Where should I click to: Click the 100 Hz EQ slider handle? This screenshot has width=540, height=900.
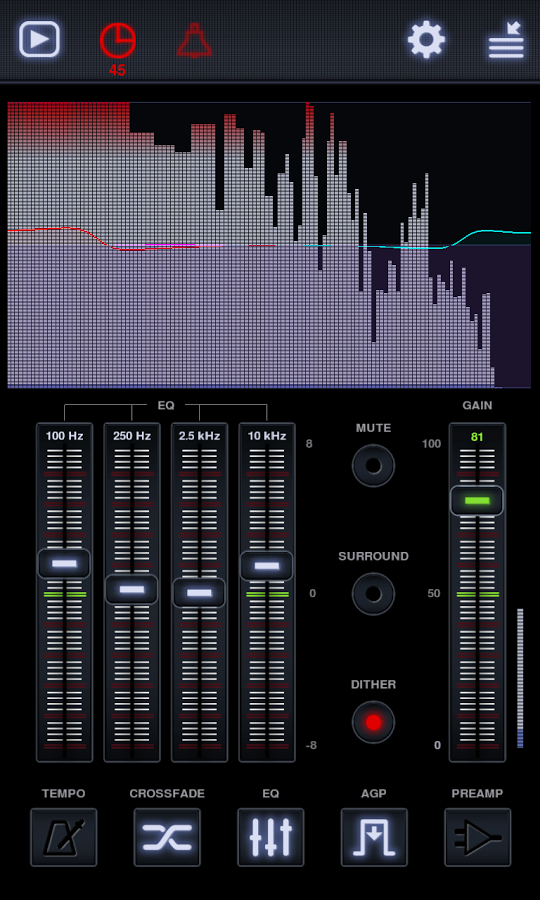[x=64, y=563]
